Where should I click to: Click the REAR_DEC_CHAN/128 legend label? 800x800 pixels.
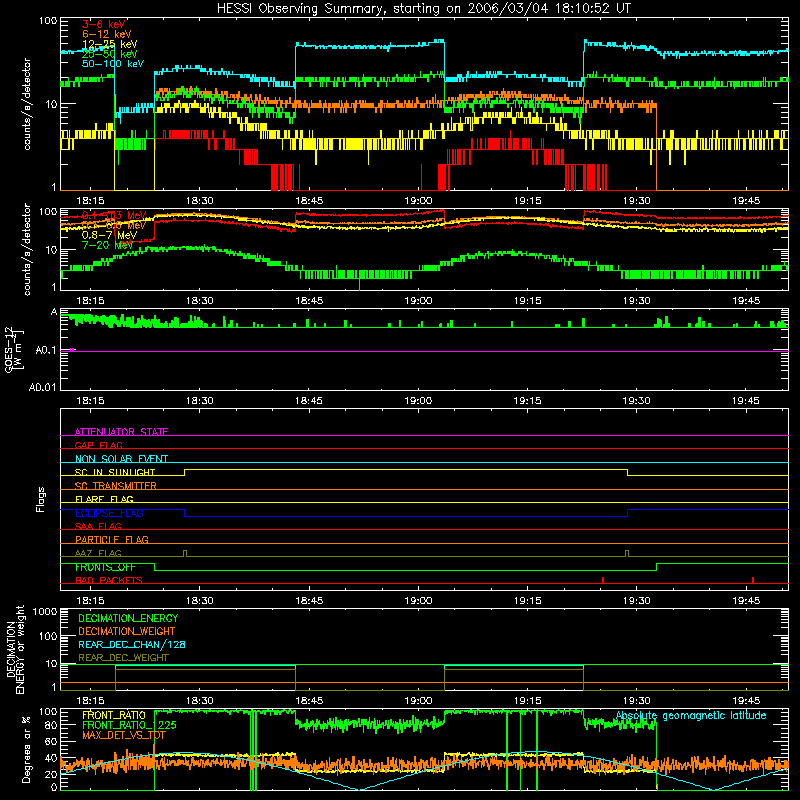(x=132, y=644)
